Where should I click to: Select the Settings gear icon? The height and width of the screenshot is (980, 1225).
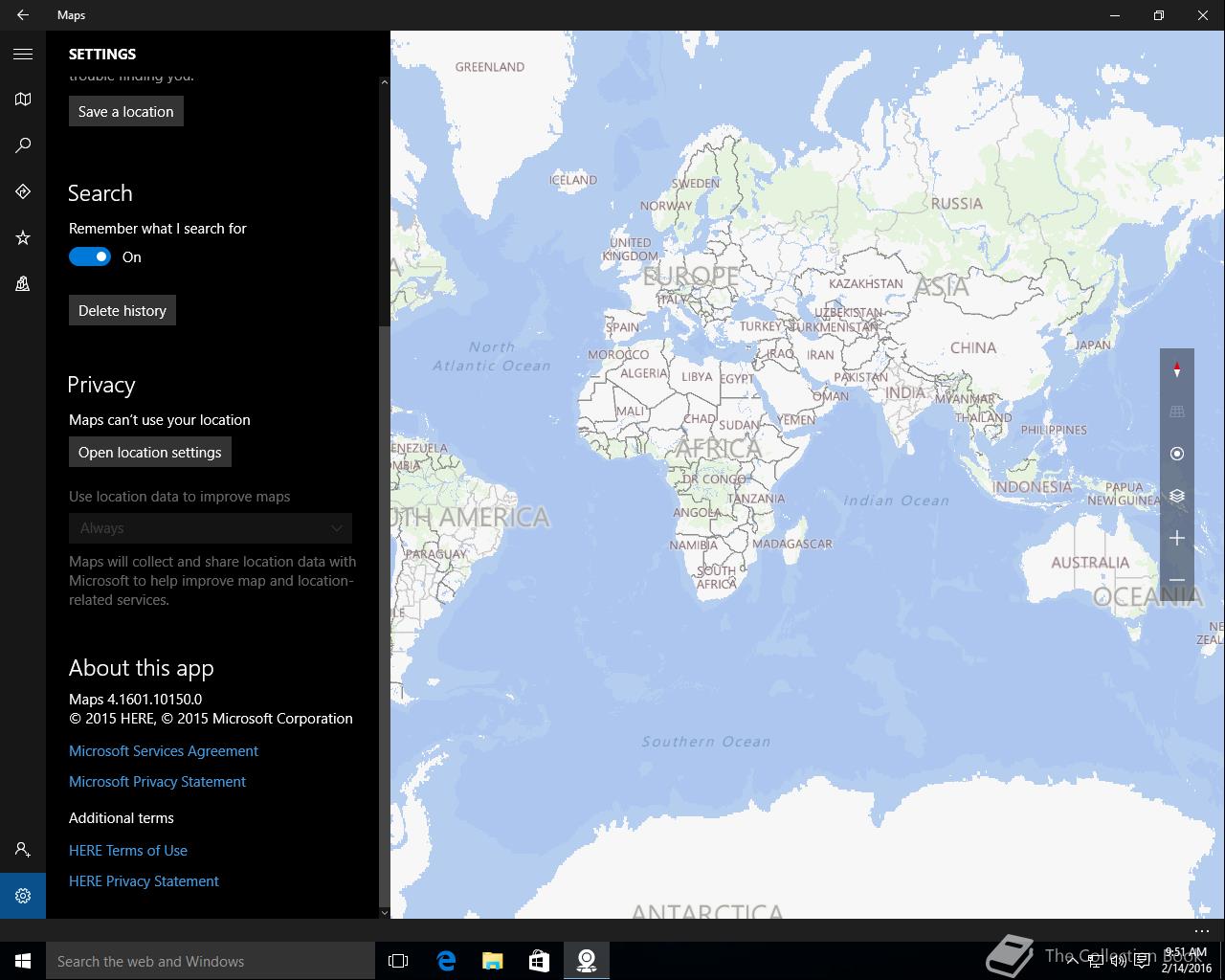[23, 896]
